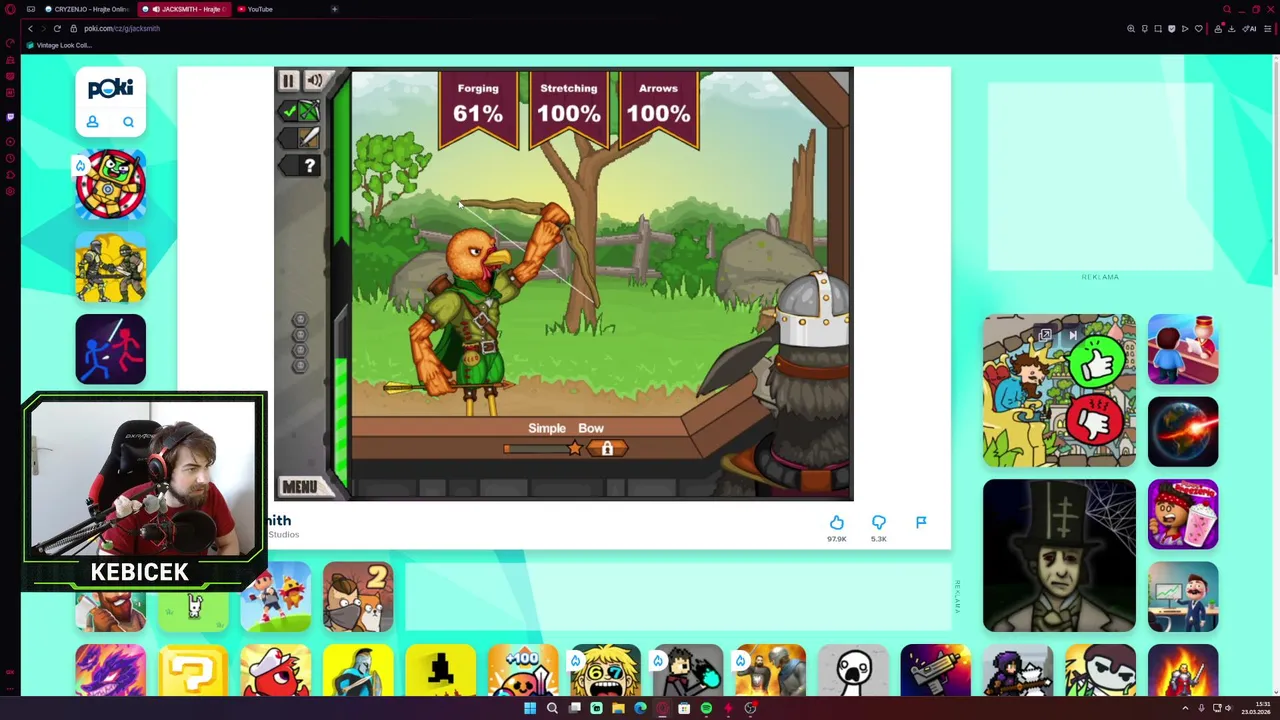Image resolution: width=1280 pixels, height=720 pixels.
Task: Open Spotify from taskbar
Action: point(706,708)
